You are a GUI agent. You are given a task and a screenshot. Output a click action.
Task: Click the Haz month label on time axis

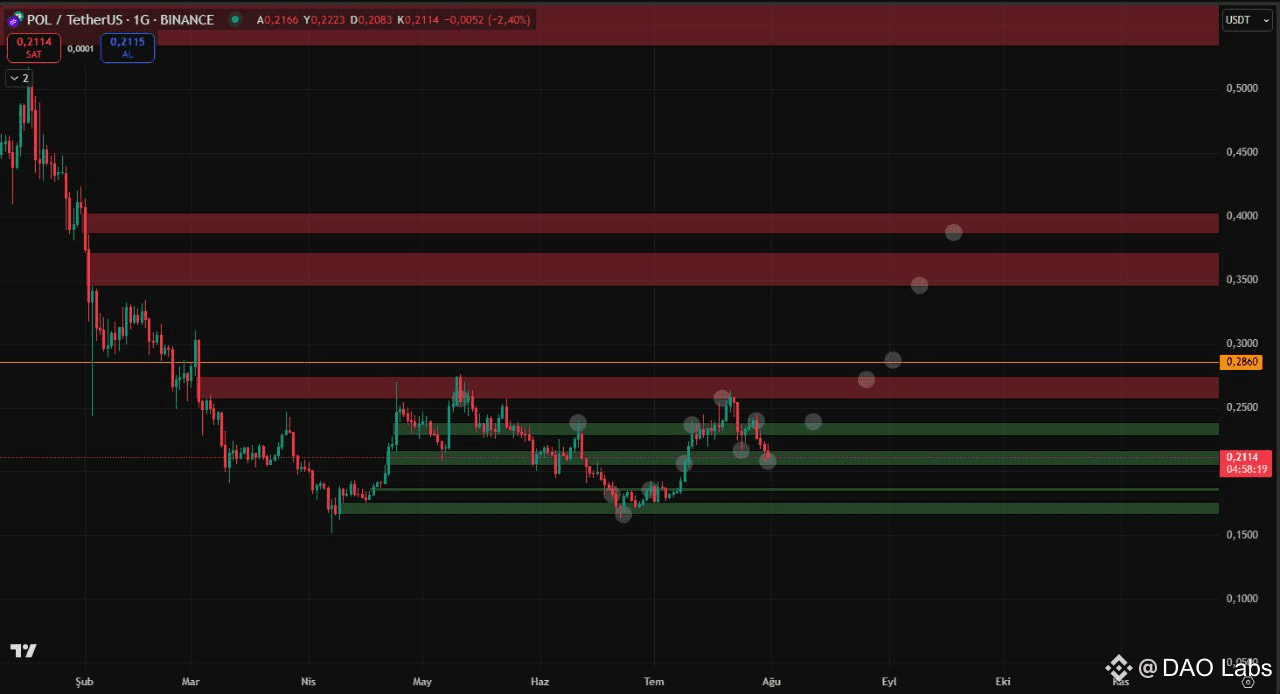[540, 682]
